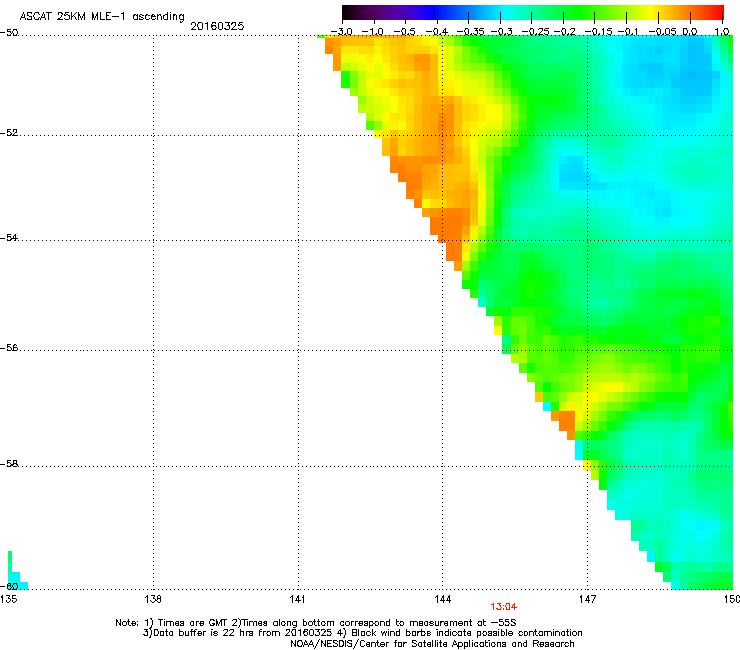This screenshot has height=650, width=740.
Task: Click the latitude axis label '-56'
Action: pos(9,347)
